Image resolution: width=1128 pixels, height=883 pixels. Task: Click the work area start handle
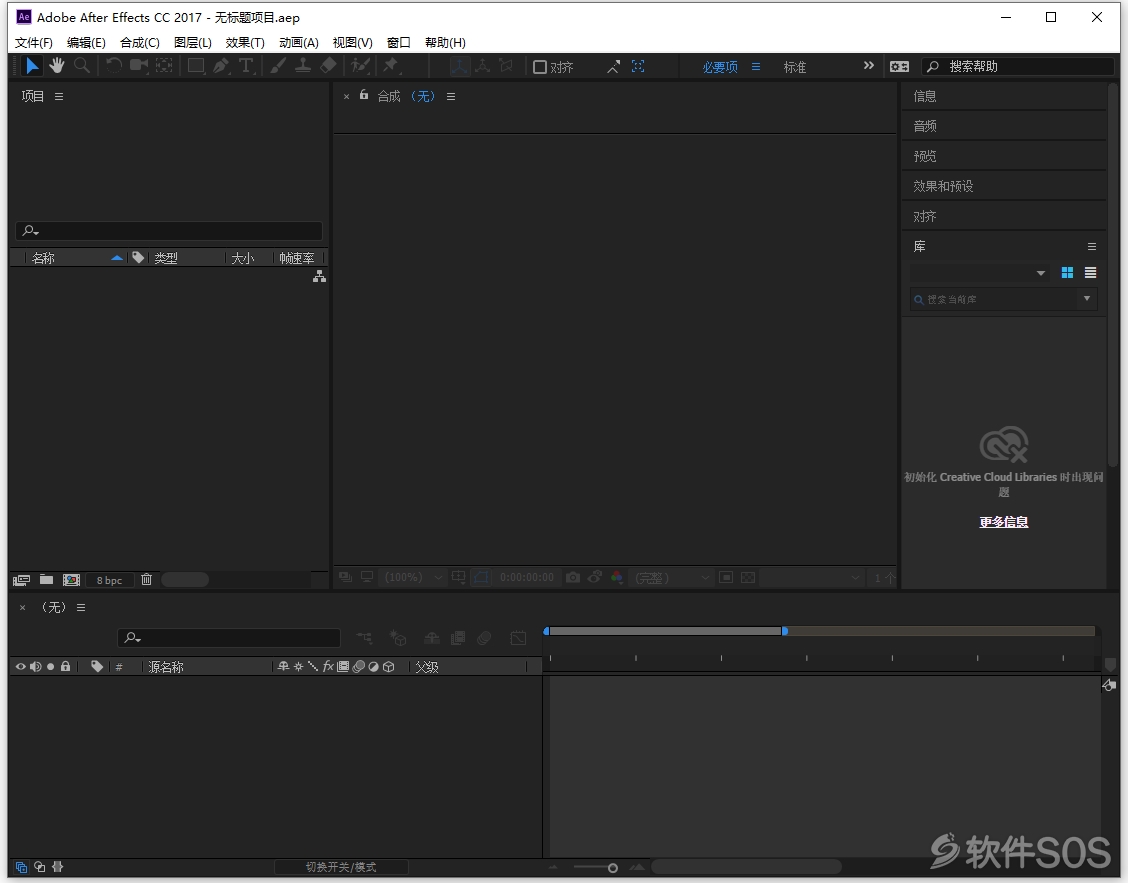(546, 631)
